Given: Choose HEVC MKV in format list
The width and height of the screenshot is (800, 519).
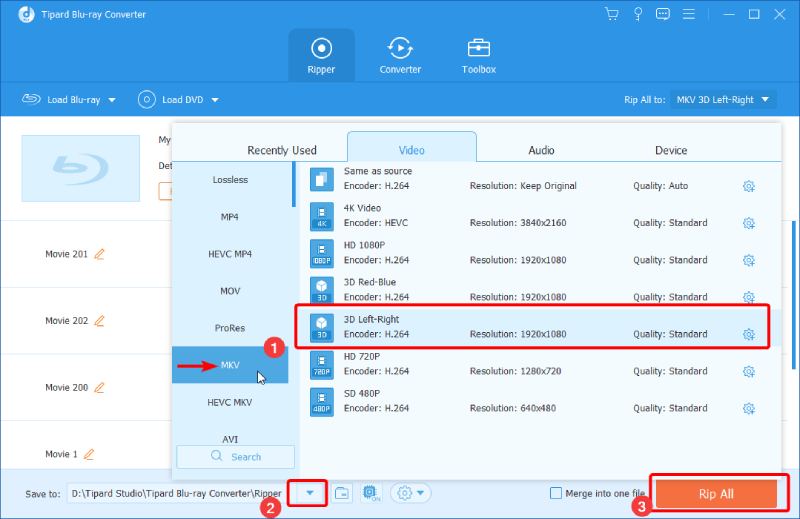Looking at the screenshot, I should 230,402.
